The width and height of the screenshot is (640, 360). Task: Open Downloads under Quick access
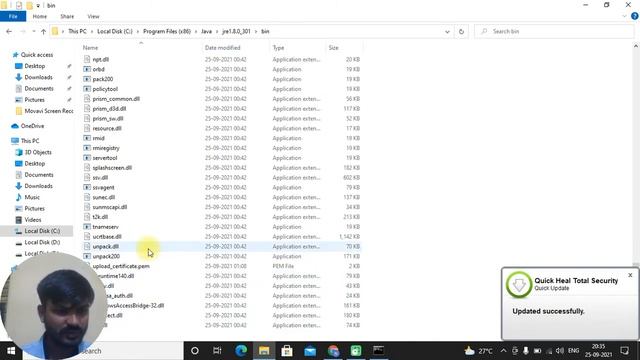[x=38, y=77]
